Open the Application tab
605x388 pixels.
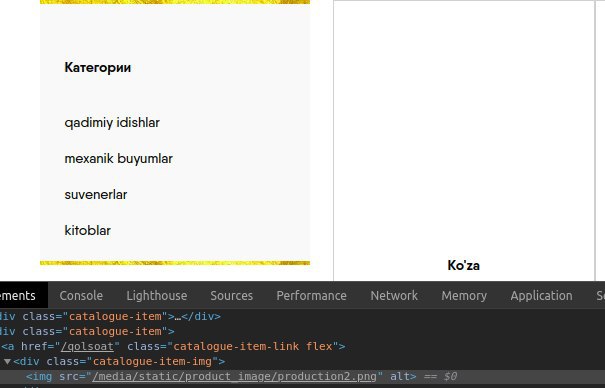[x=541, y=295]
